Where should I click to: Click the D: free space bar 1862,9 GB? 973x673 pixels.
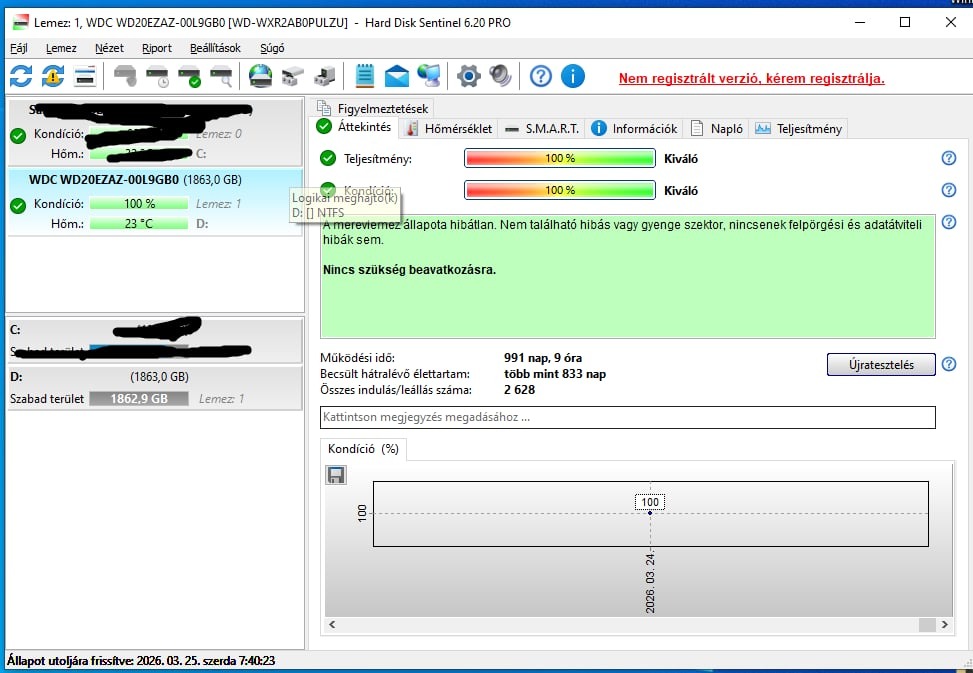click(139, 399)
